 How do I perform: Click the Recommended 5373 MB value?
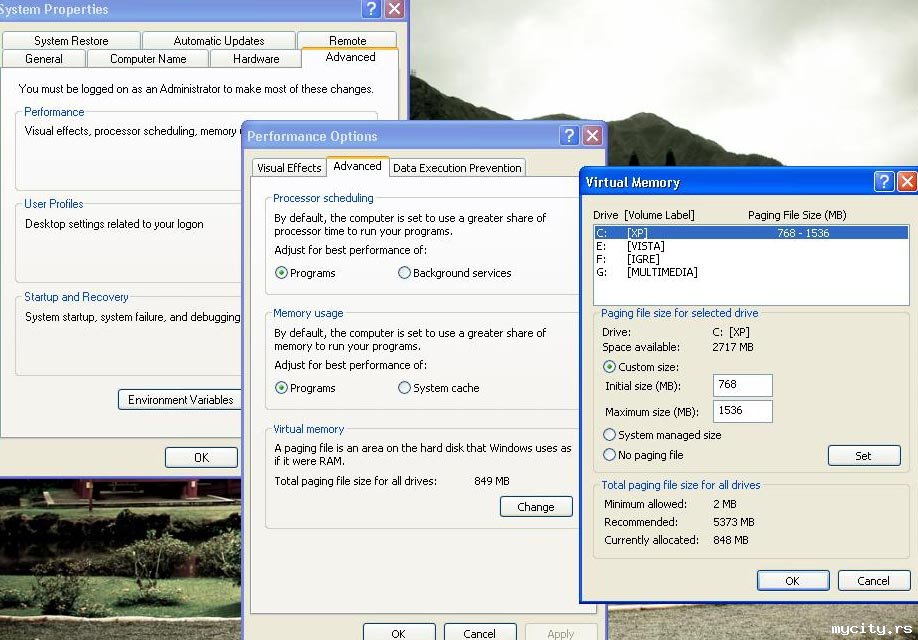click(x=734, y=522)
